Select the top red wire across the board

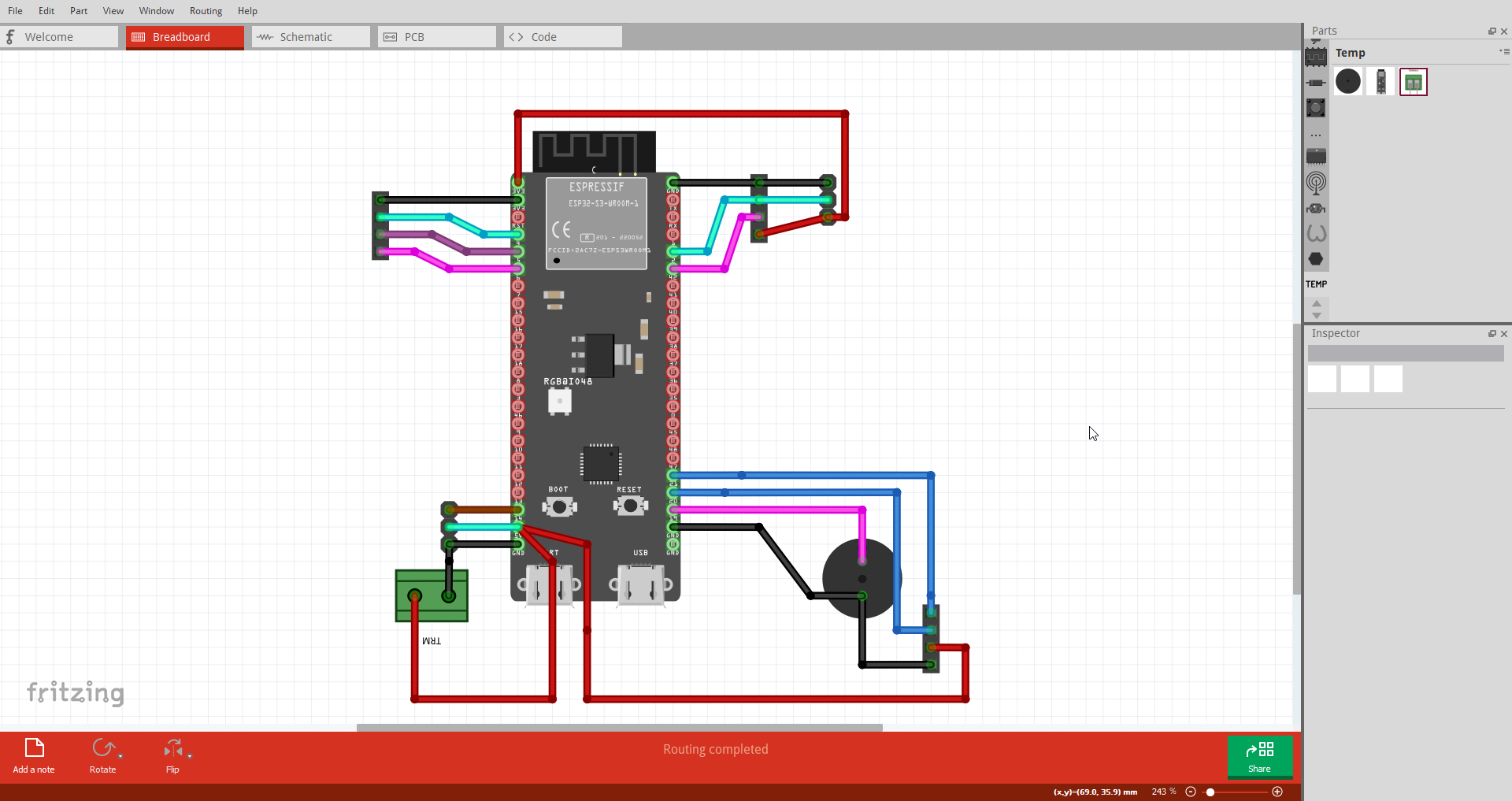(681, 114)
